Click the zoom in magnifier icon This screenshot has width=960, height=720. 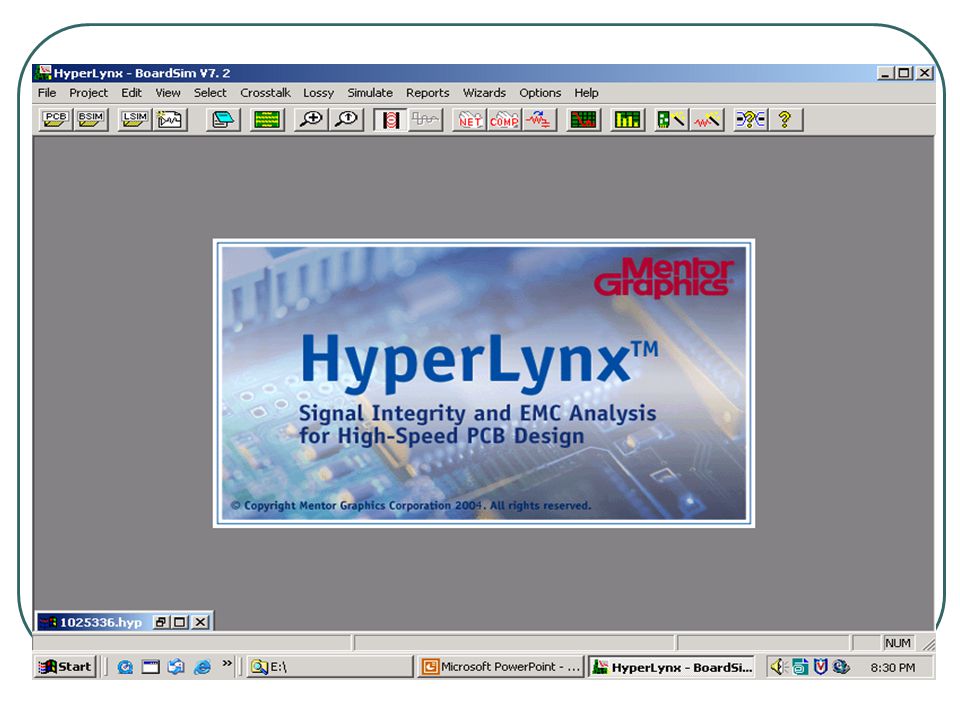(311, 119)
